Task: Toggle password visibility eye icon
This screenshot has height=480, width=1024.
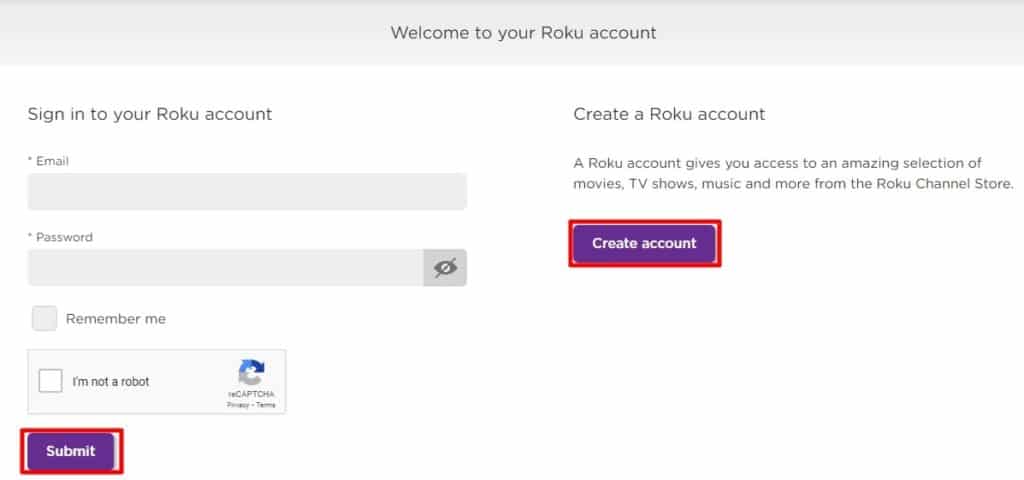Action: [x=445, y=267]
